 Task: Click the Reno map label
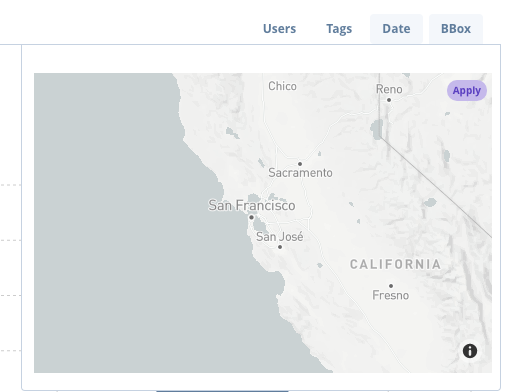click(389, 89)
